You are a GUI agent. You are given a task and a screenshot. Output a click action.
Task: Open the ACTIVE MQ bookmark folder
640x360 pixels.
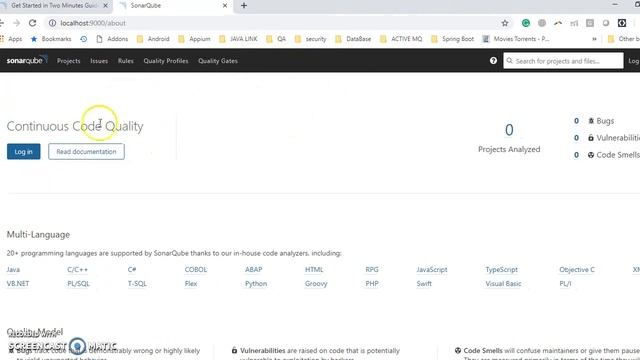(x=401, y=39)
